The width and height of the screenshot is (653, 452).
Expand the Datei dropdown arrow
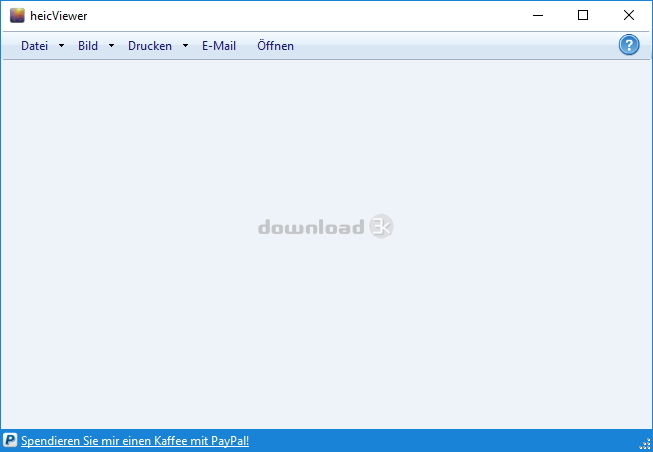coord(61,46)
